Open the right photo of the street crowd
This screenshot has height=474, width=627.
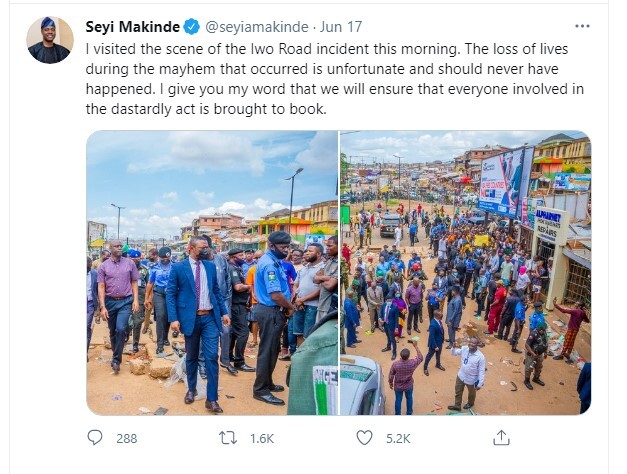click(465, 272)
